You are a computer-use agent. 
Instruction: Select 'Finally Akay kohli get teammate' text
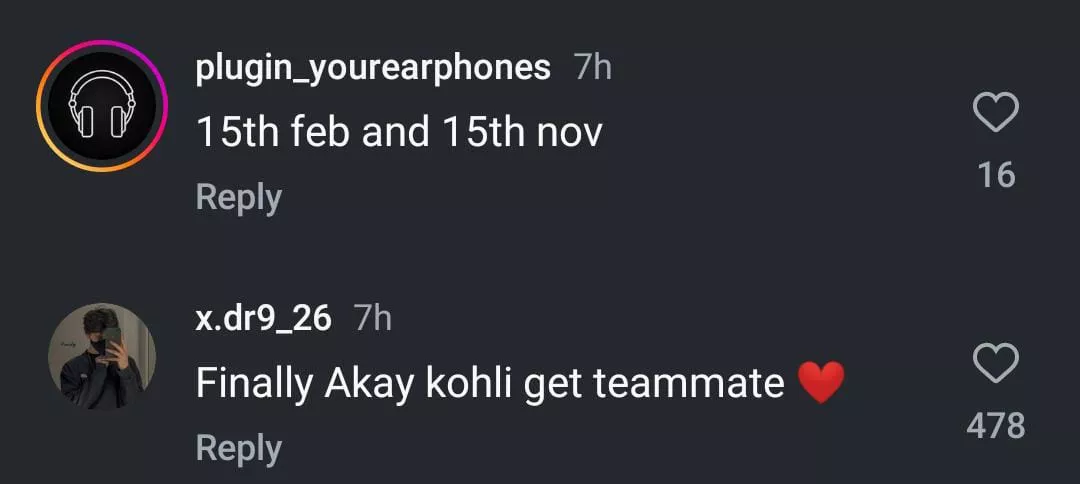pos(490,383)
